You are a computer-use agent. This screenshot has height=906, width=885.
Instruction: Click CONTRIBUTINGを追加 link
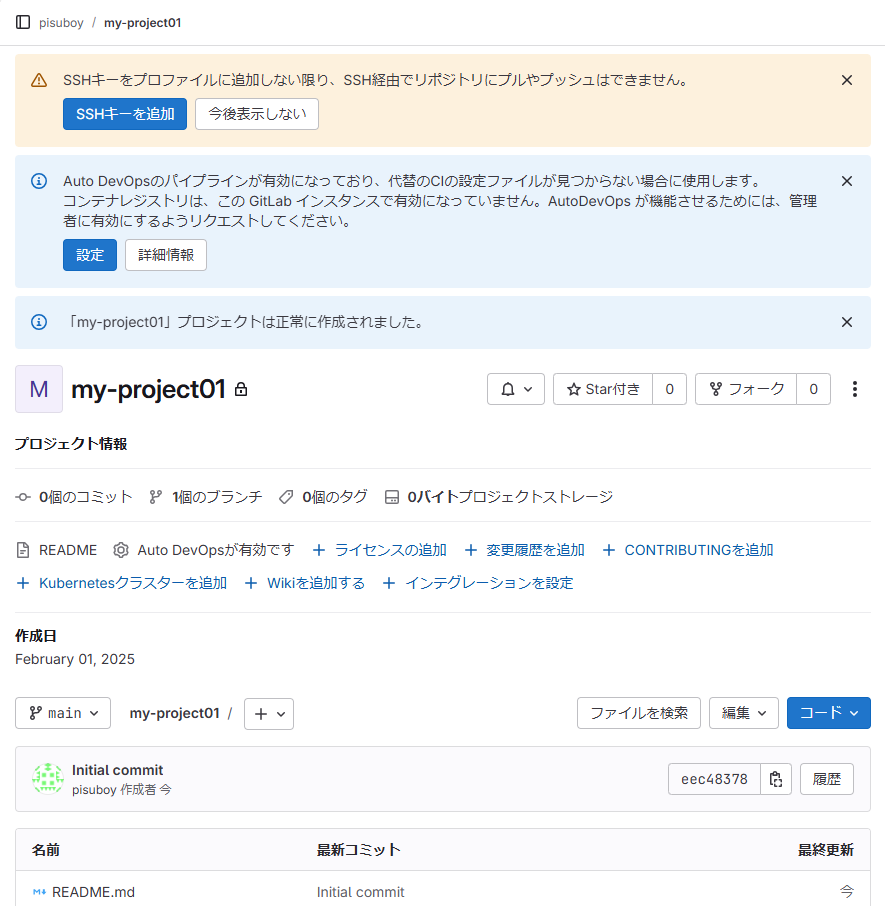click(687, 550)
